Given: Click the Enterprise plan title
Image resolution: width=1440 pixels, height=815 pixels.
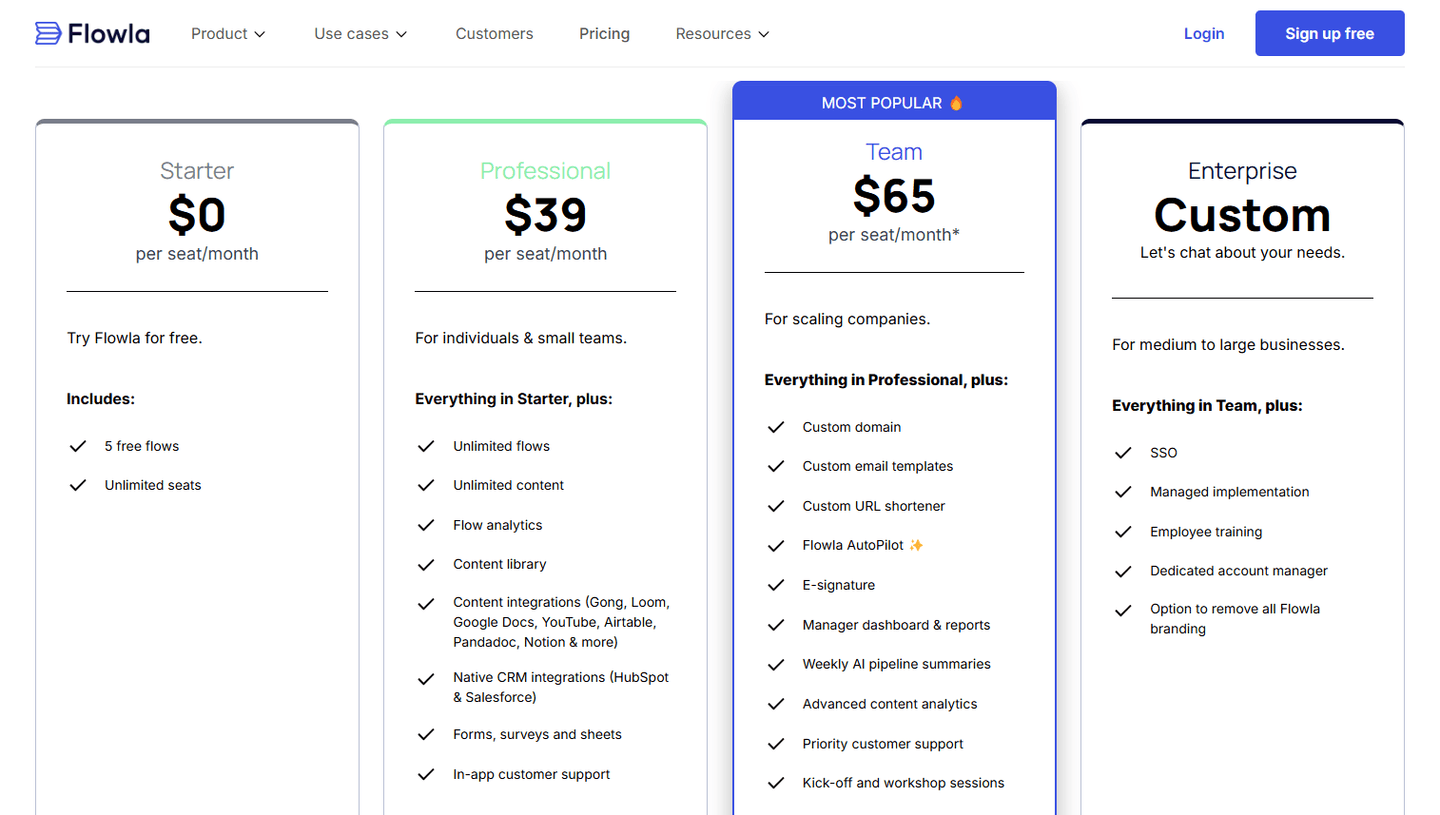Looking at the screenshot, I should point(1242,171).
